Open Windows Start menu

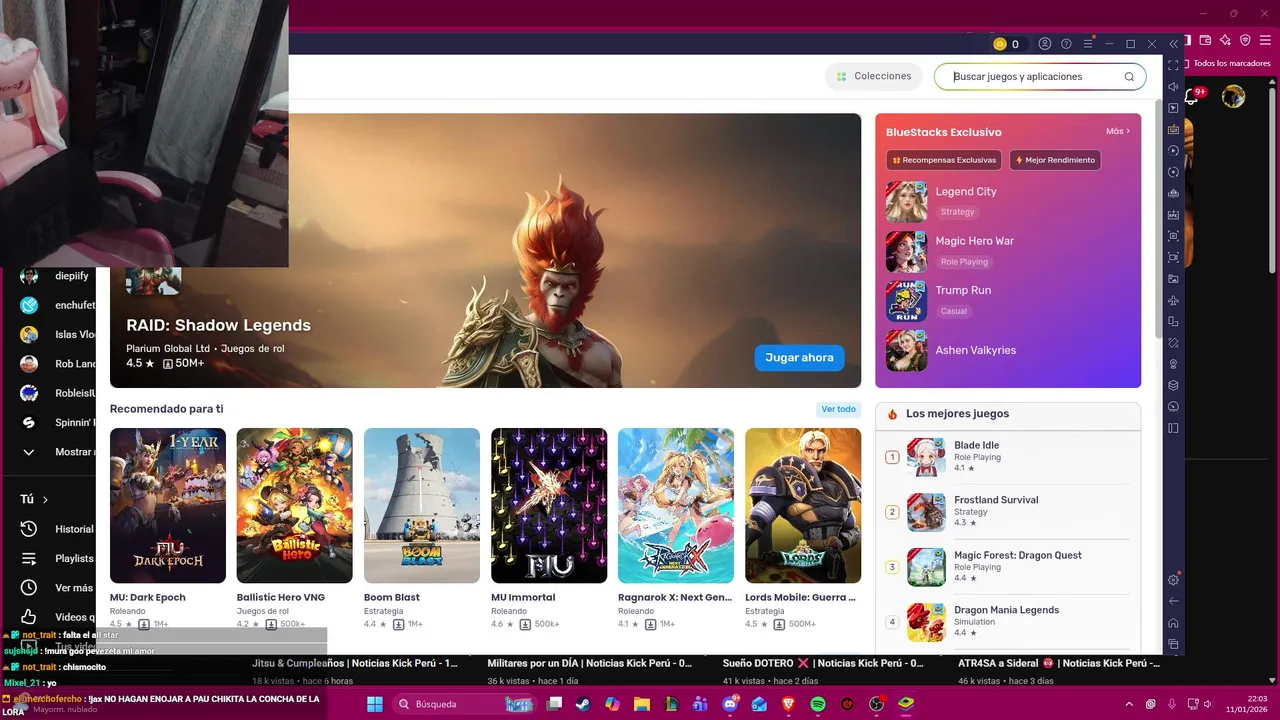pos(374,704)
